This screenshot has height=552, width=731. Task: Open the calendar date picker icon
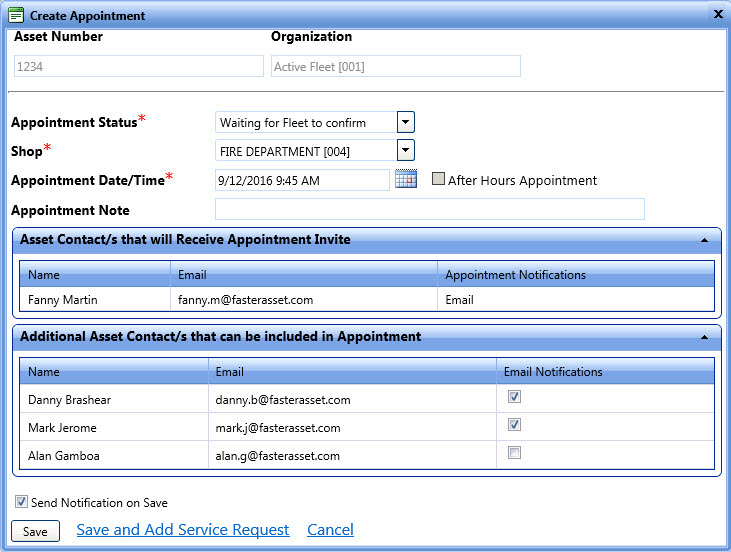coord(406,179)
